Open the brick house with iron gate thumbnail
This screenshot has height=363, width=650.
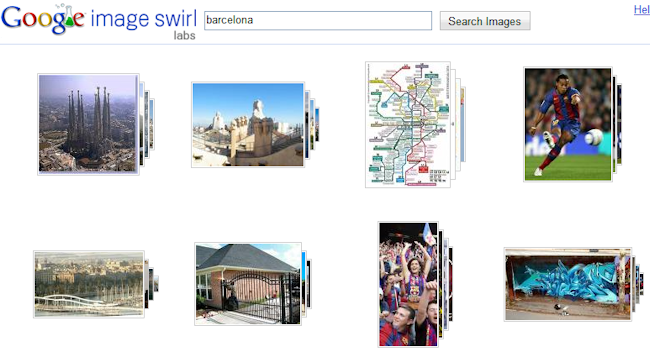(x=248, y=284)
